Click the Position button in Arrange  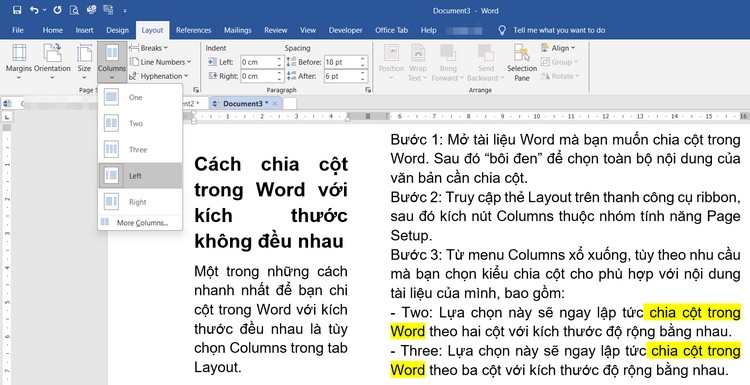pos(391,63)
